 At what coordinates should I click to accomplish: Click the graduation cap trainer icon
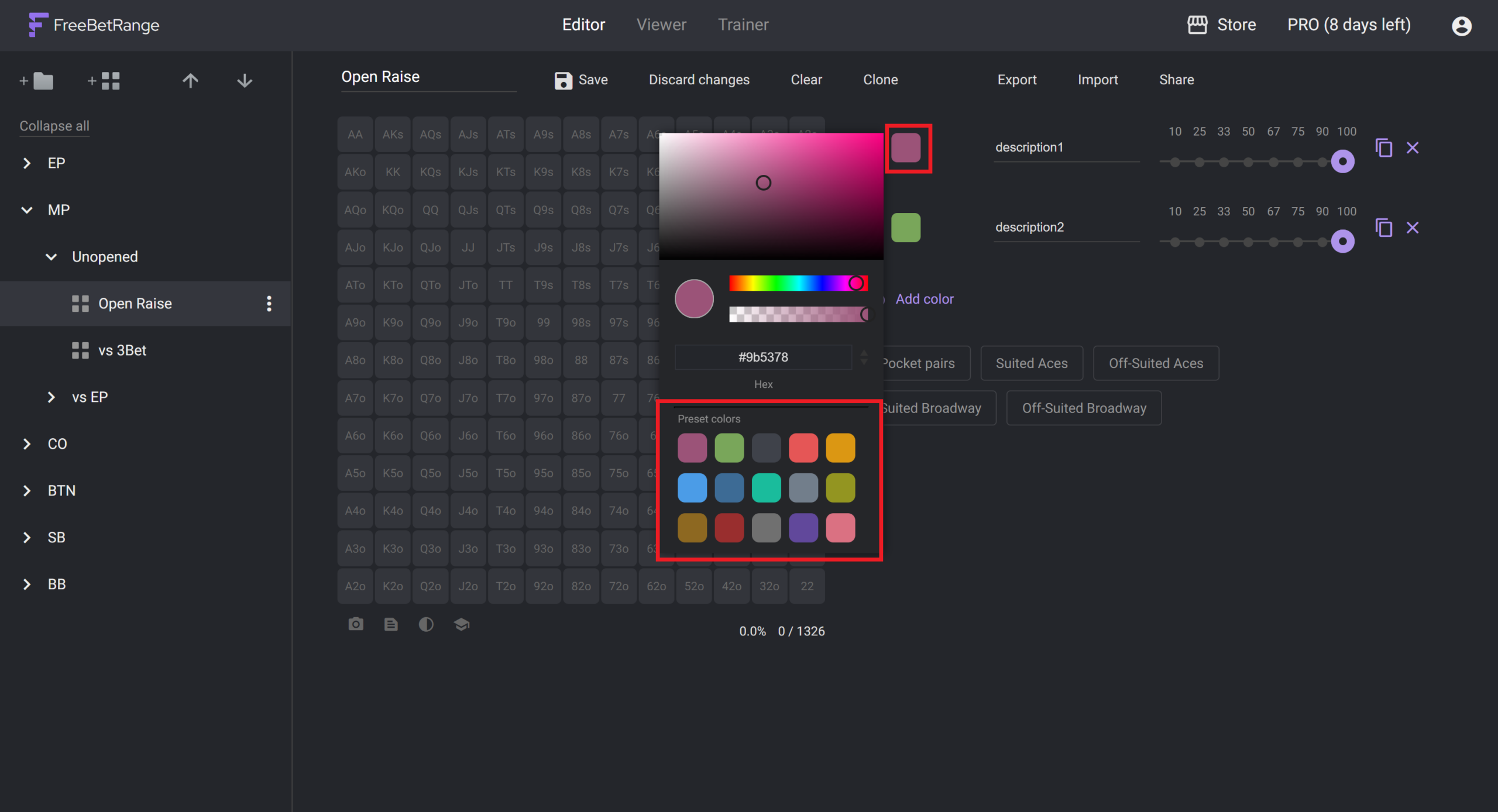click(462, 624)
